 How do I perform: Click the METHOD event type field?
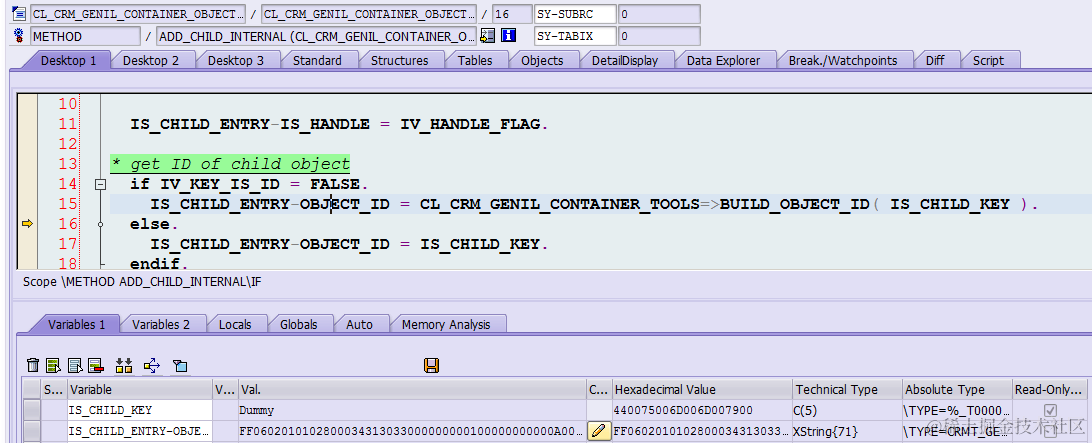(85, 36)
